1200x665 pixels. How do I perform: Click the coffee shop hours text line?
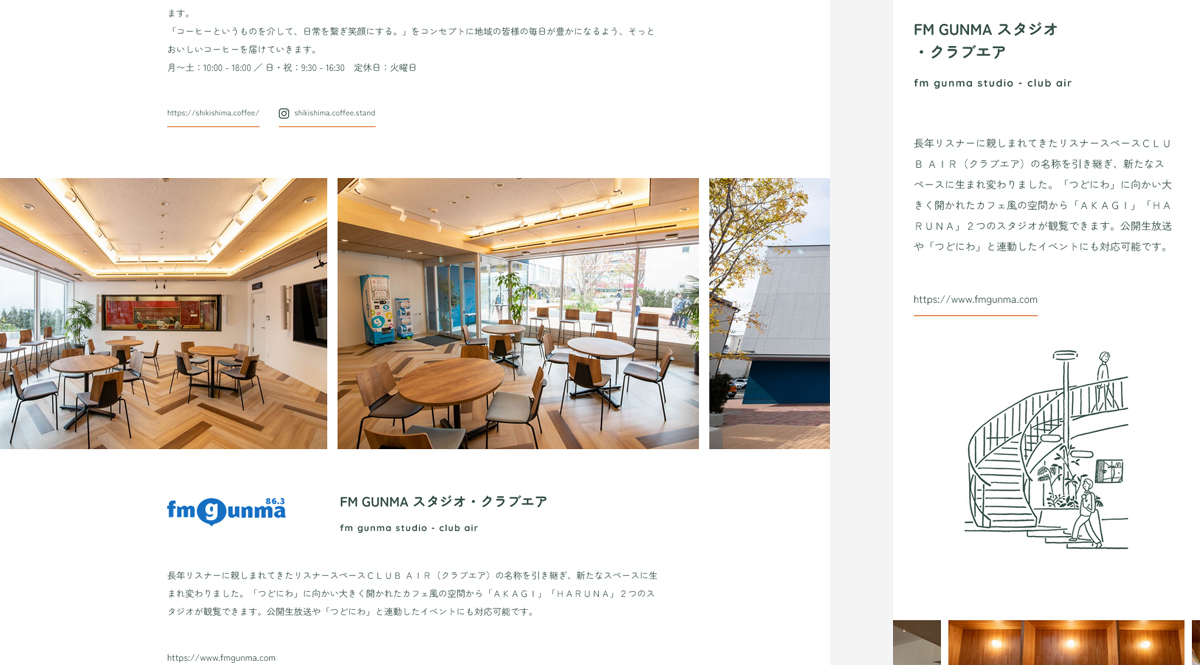pos(291,68)
